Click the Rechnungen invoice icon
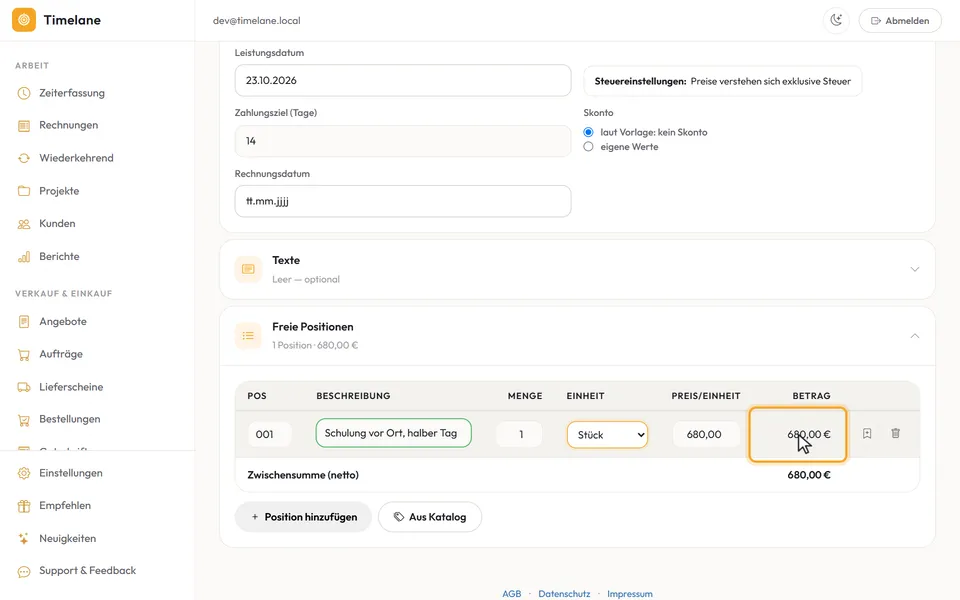 (24, 126)
